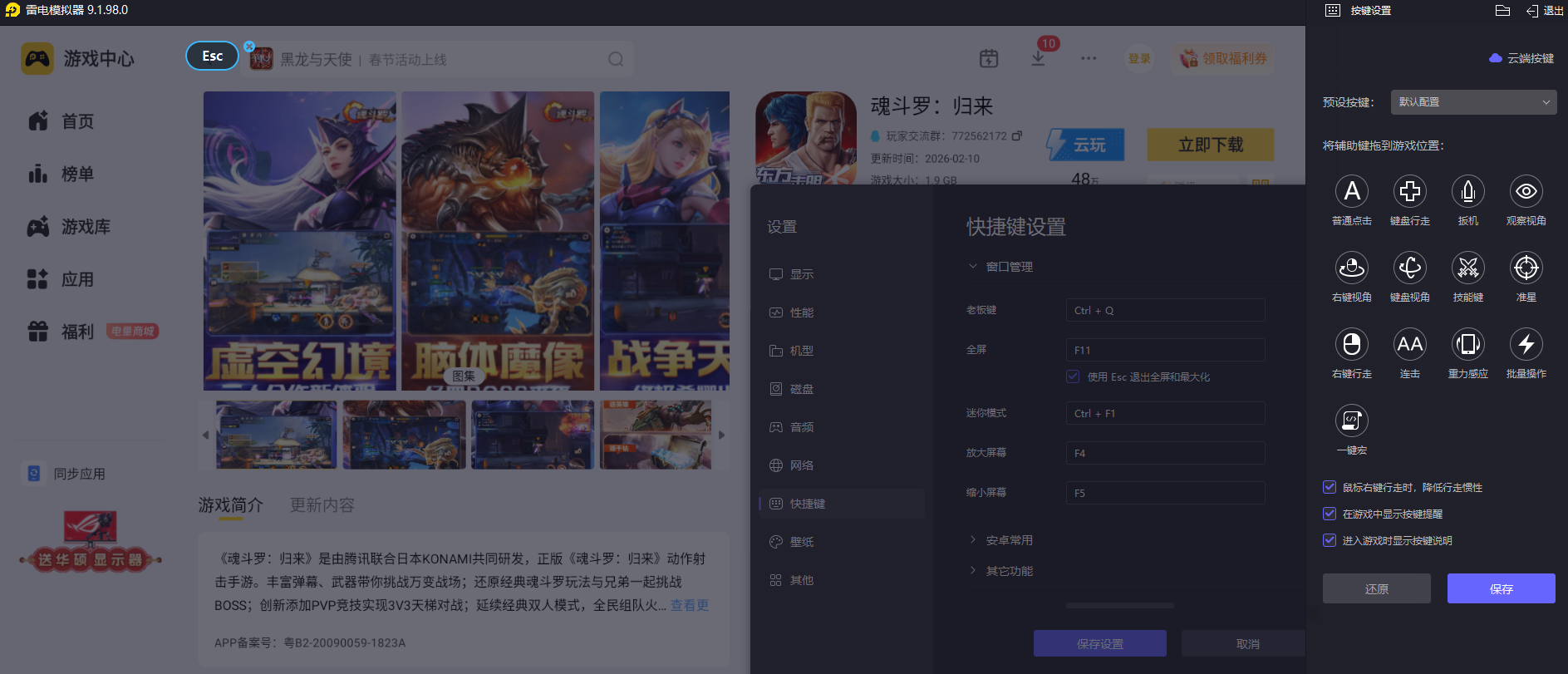The height and width of the screenshot is (674, 1568).
Task: Switch to 游戏简介 tab
Action: tap(231, 505)
